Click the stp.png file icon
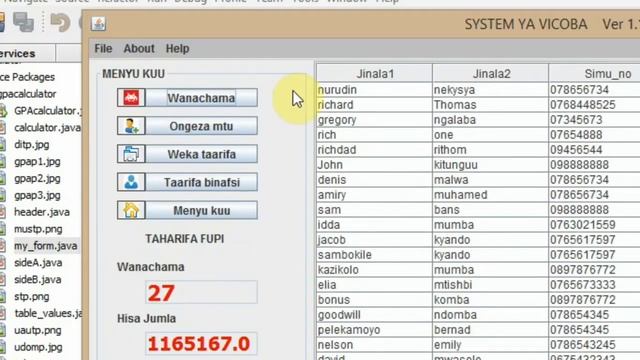The image size is (640, 360). pyautogui.click(x=2, y=297)
